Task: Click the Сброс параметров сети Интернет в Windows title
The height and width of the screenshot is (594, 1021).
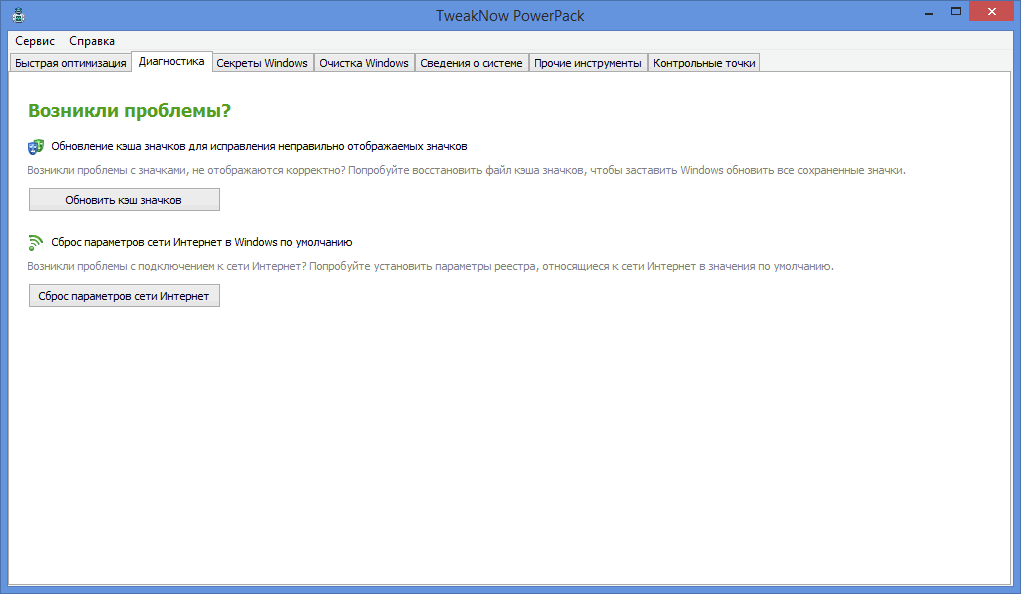Action: pyautogui.click(x=202, y=242)
